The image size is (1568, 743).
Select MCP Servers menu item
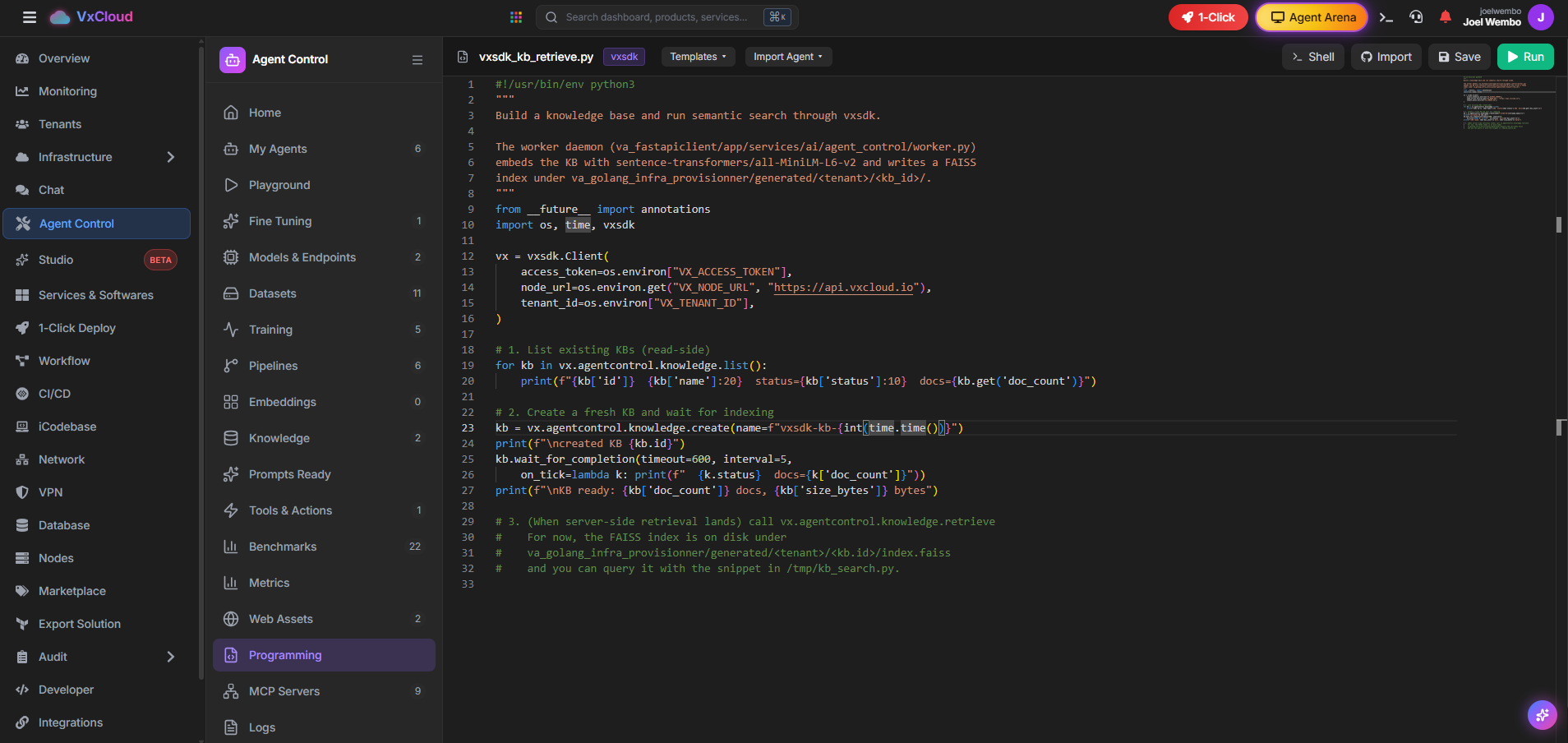tap(324, 691)
